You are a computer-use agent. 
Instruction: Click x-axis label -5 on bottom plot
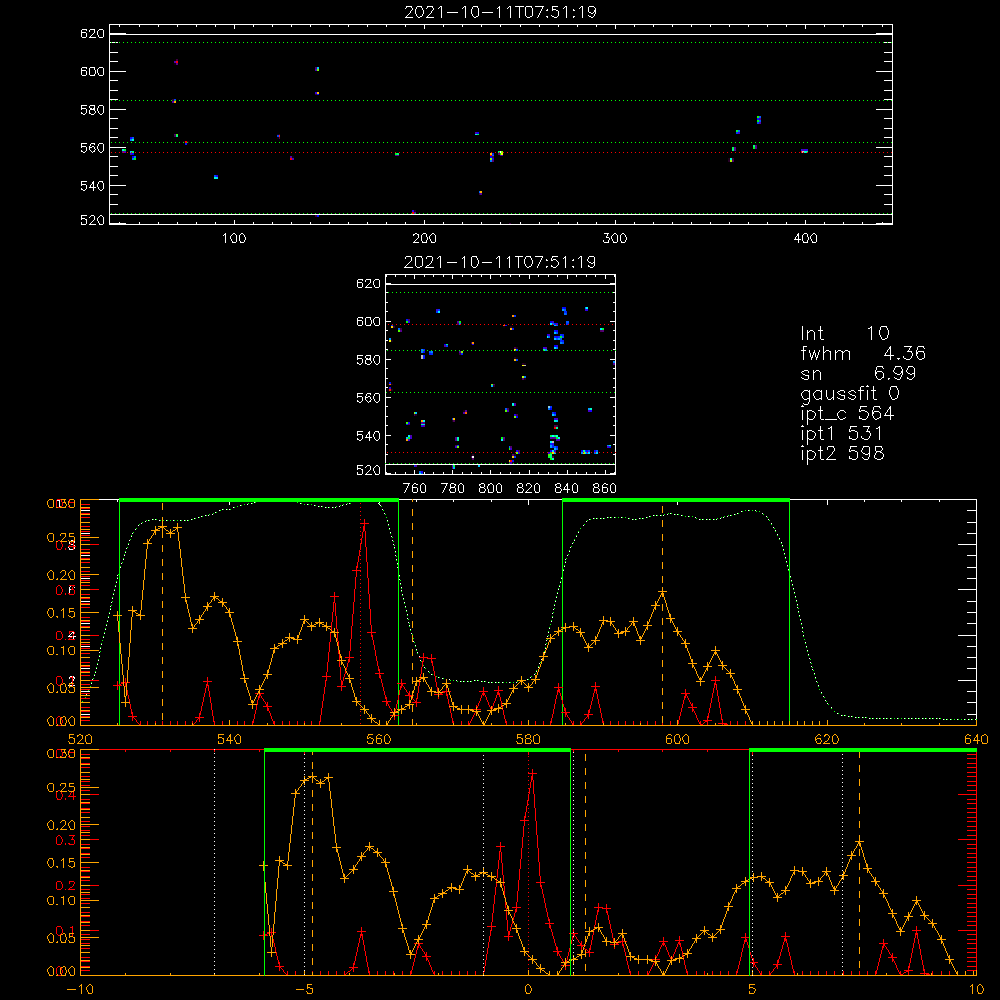[x=305, y=989]
